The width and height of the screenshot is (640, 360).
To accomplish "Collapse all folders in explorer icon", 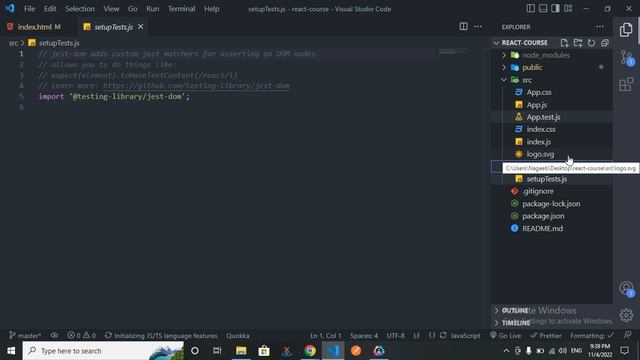I will tap(604, 43).
